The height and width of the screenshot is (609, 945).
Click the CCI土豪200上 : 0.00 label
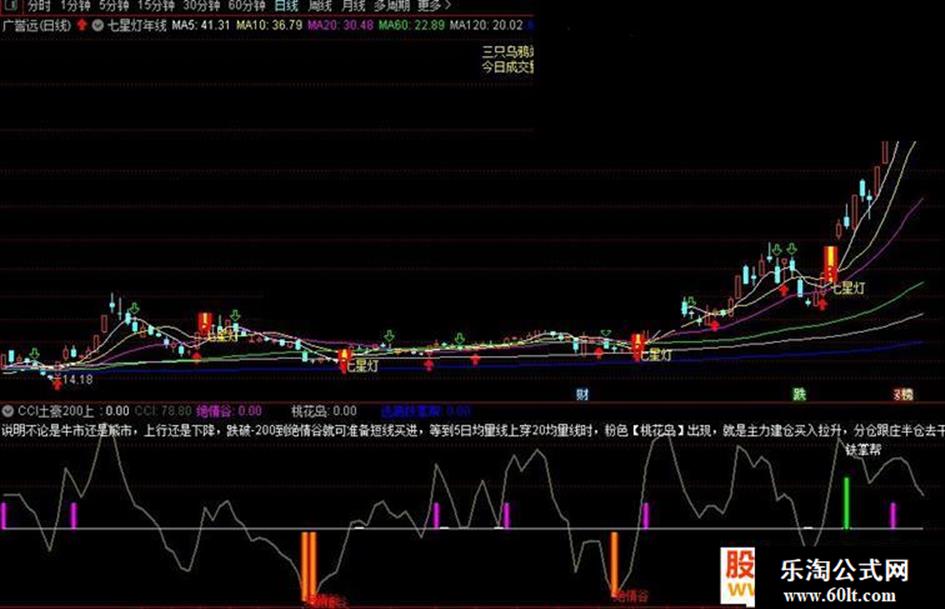(x=73, y=411)
